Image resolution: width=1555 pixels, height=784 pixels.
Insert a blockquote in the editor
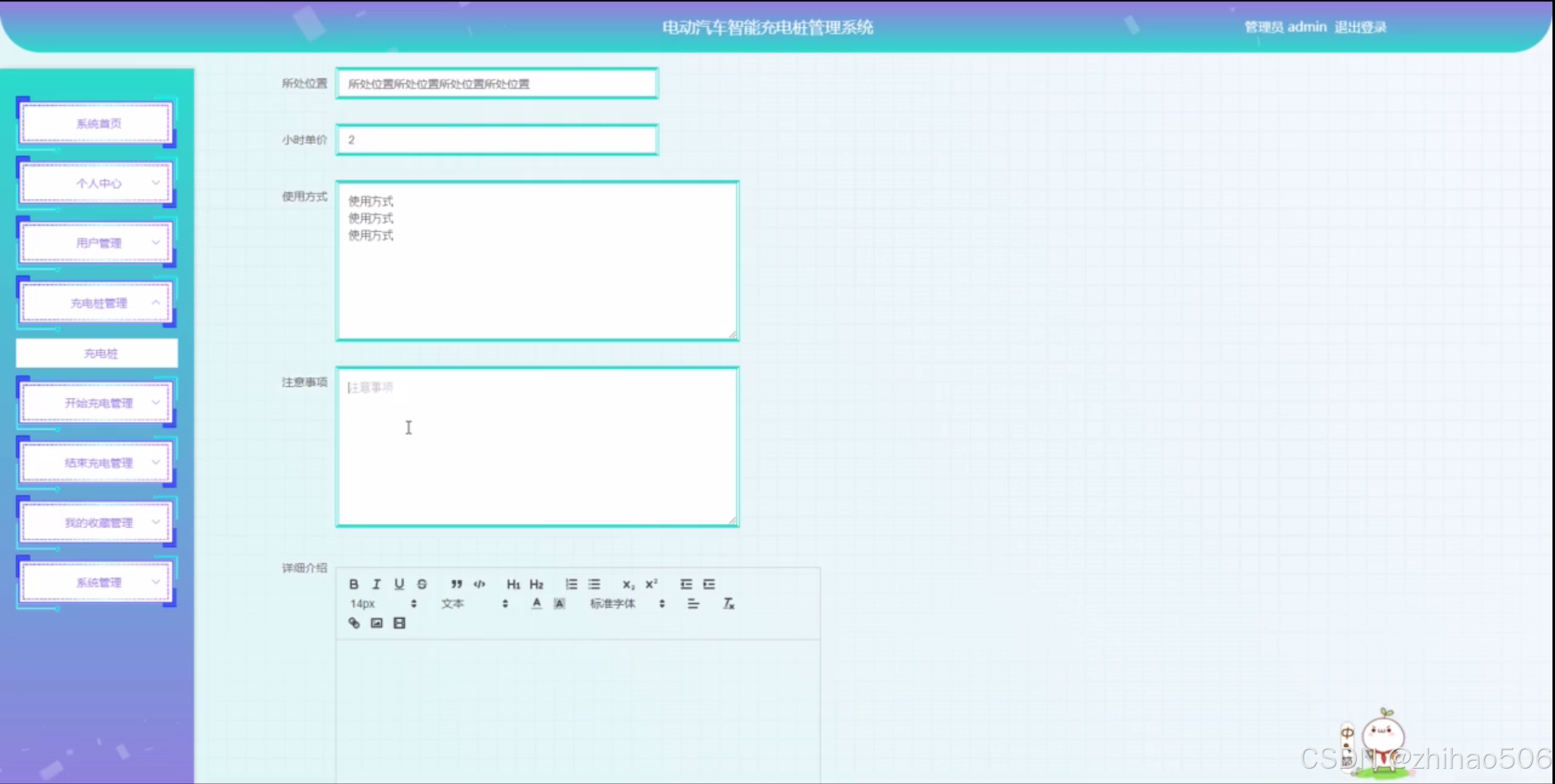click(456, 584)
